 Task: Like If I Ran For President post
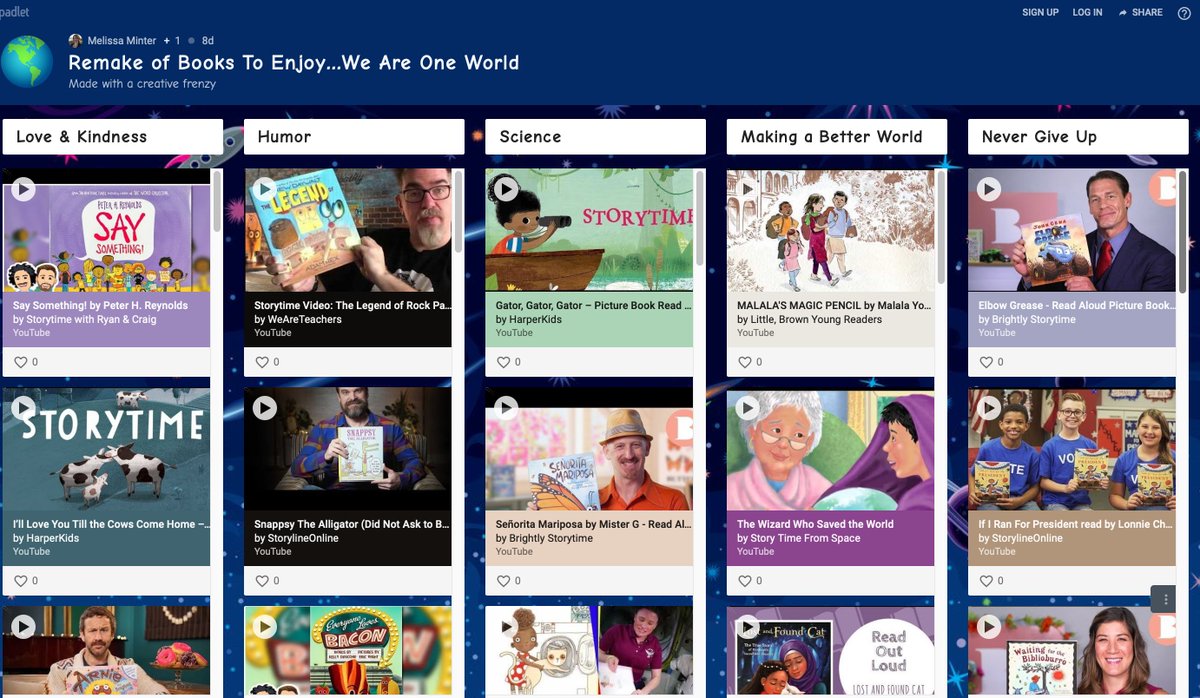[x=985, y=580]
